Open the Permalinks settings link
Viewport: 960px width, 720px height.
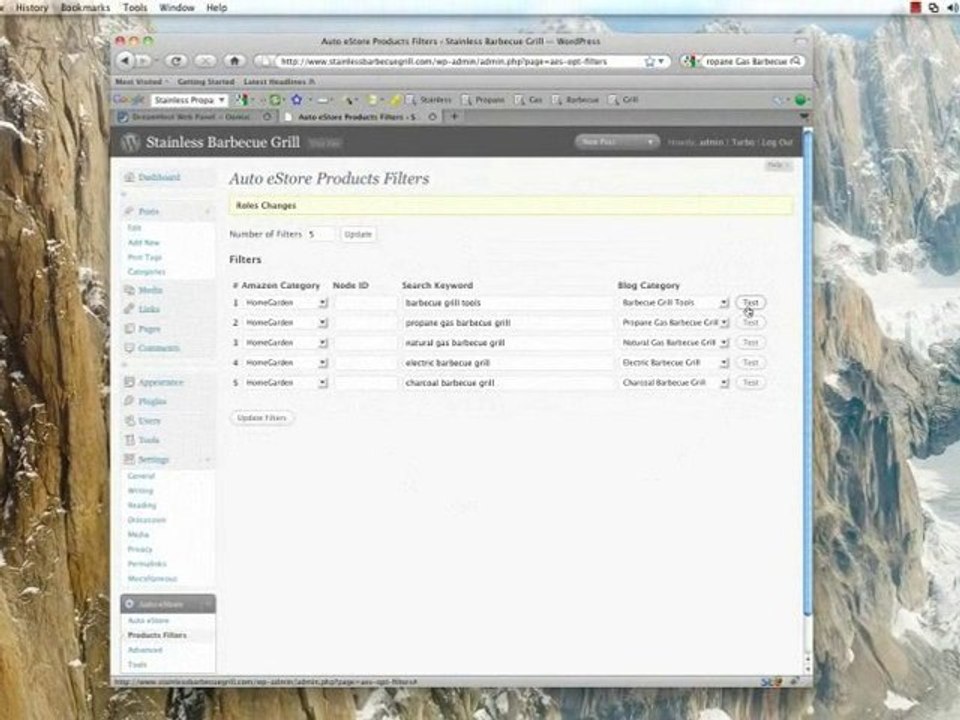147,564
